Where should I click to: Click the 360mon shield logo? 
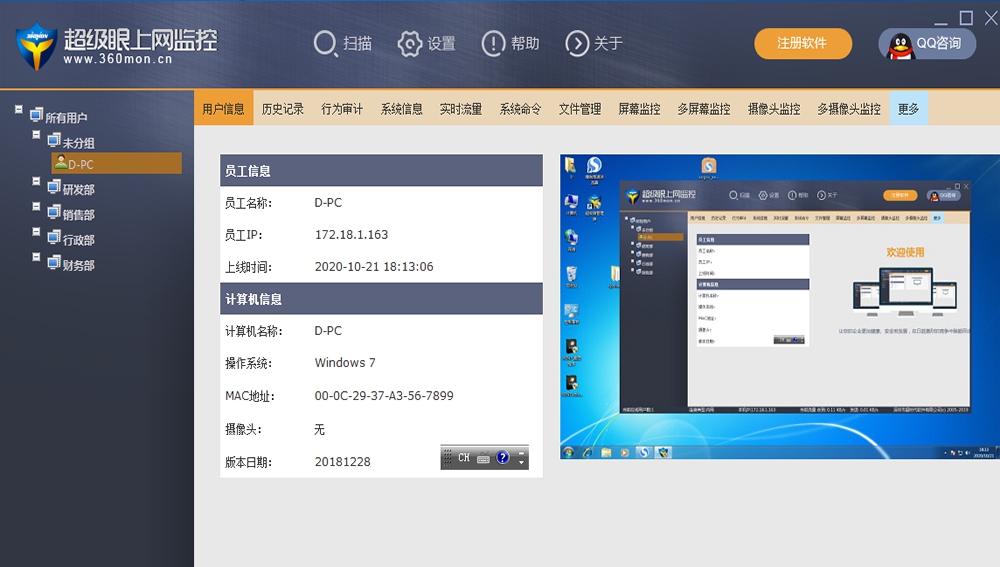coord(36,47)
